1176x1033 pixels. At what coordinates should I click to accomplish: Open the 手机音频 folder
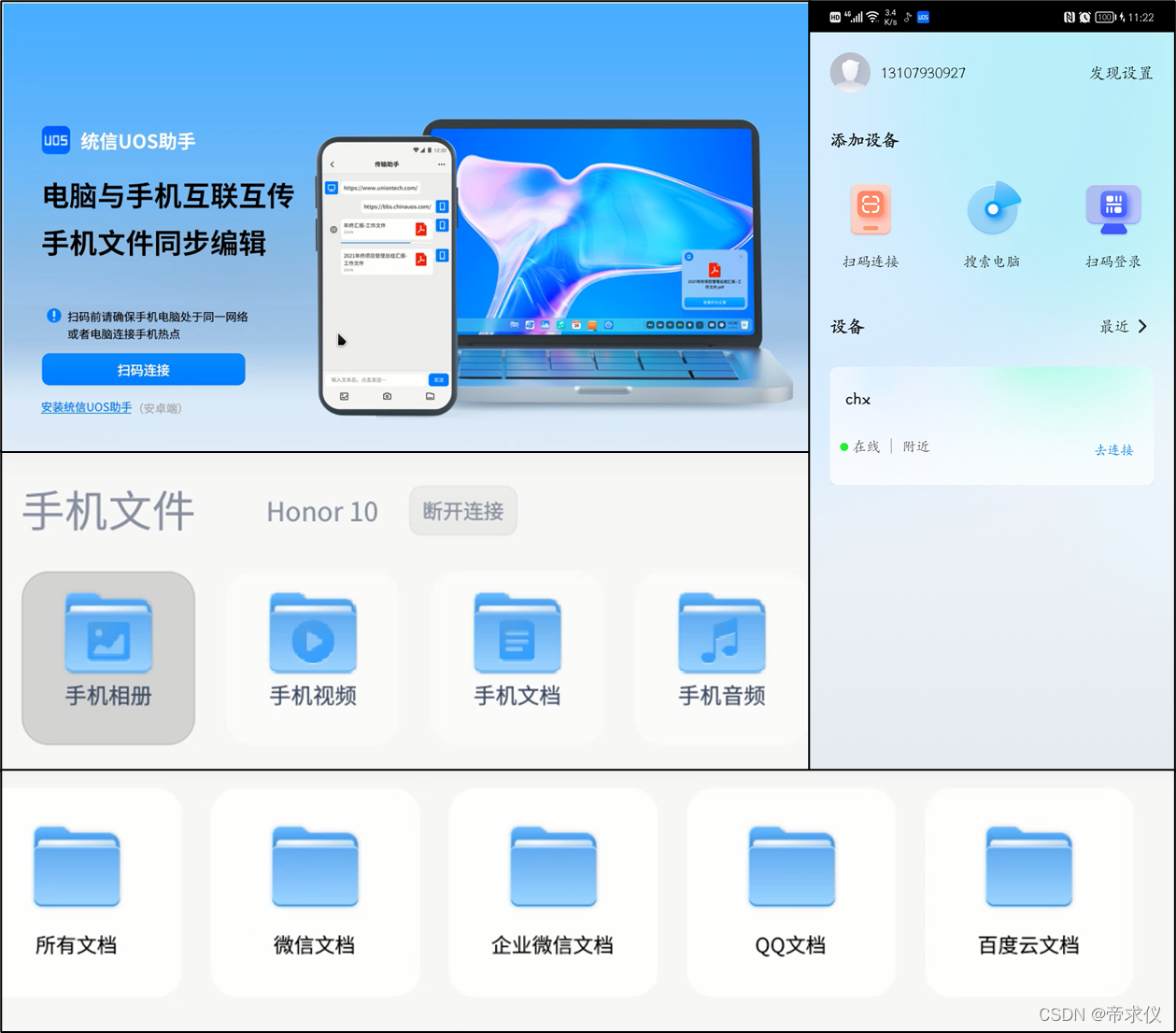[x=721, y=658]
